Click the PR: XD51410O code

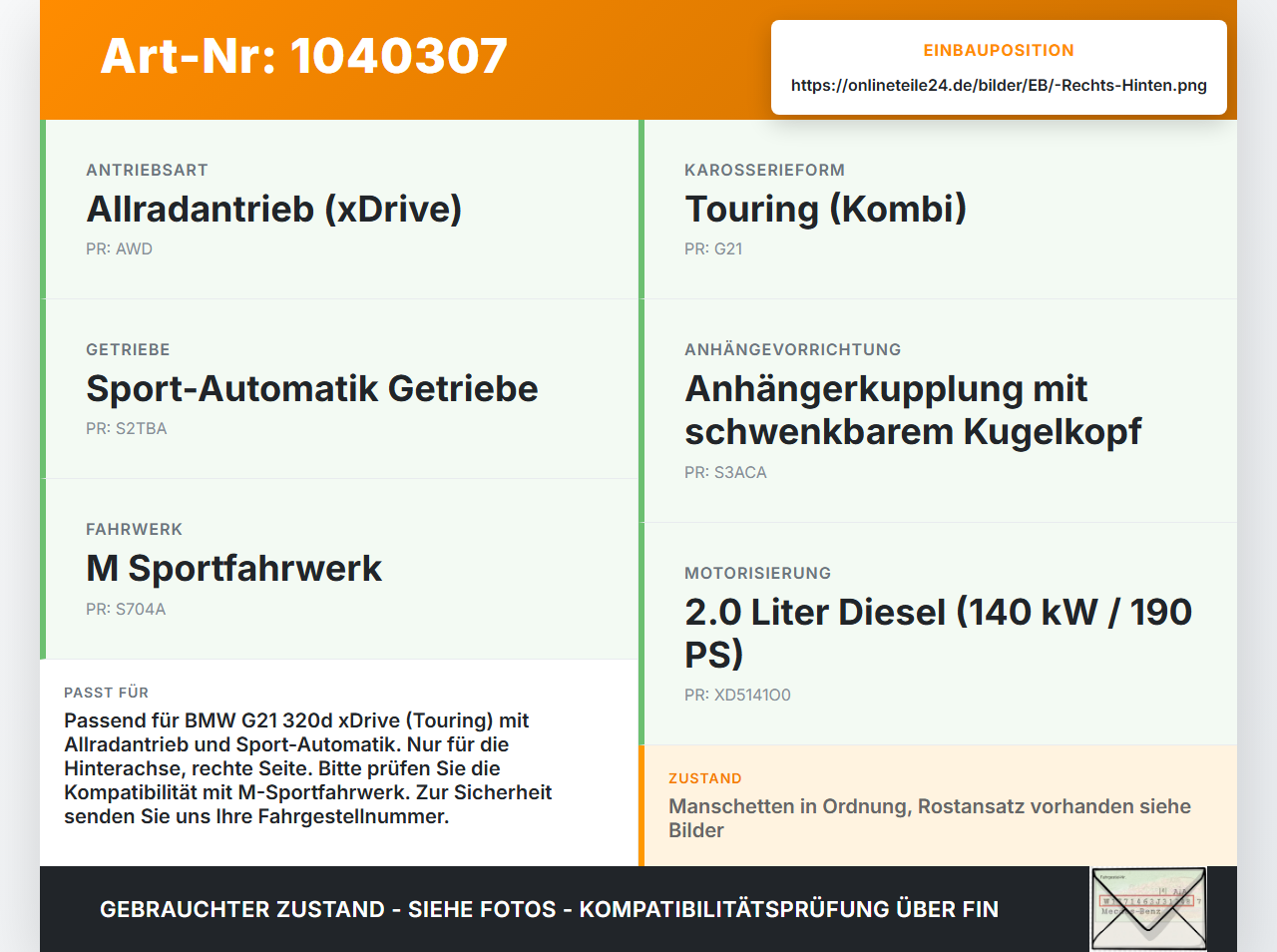tap(737, 695)
